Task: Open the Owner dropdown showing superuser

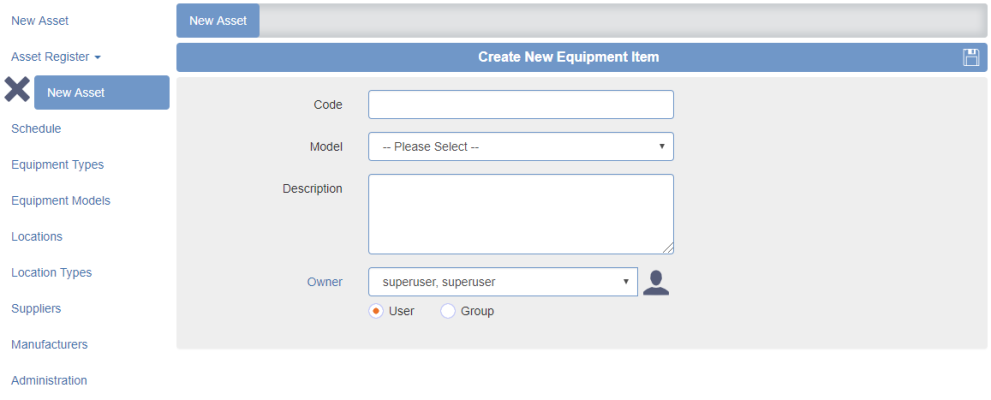Action: pyautogui.click(x=503, y=282)
